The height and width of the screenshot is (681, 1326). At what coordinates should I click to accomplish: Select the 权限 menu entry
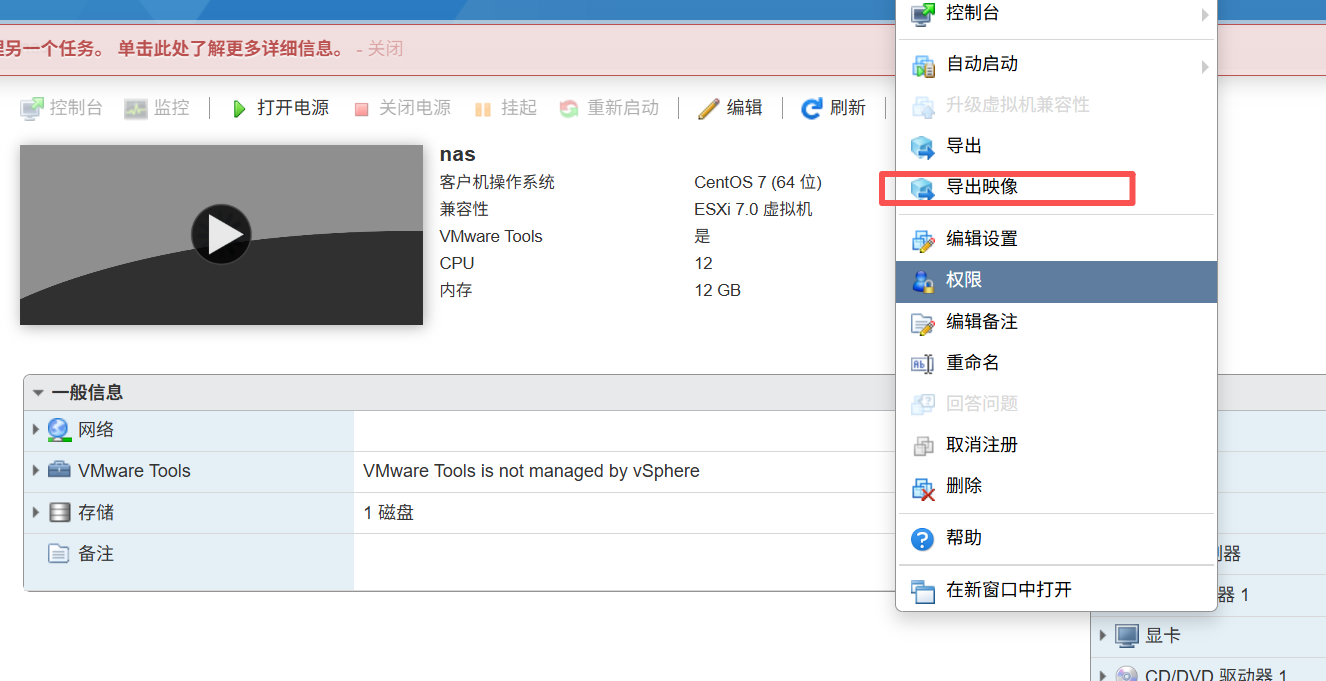[1056, 281]
